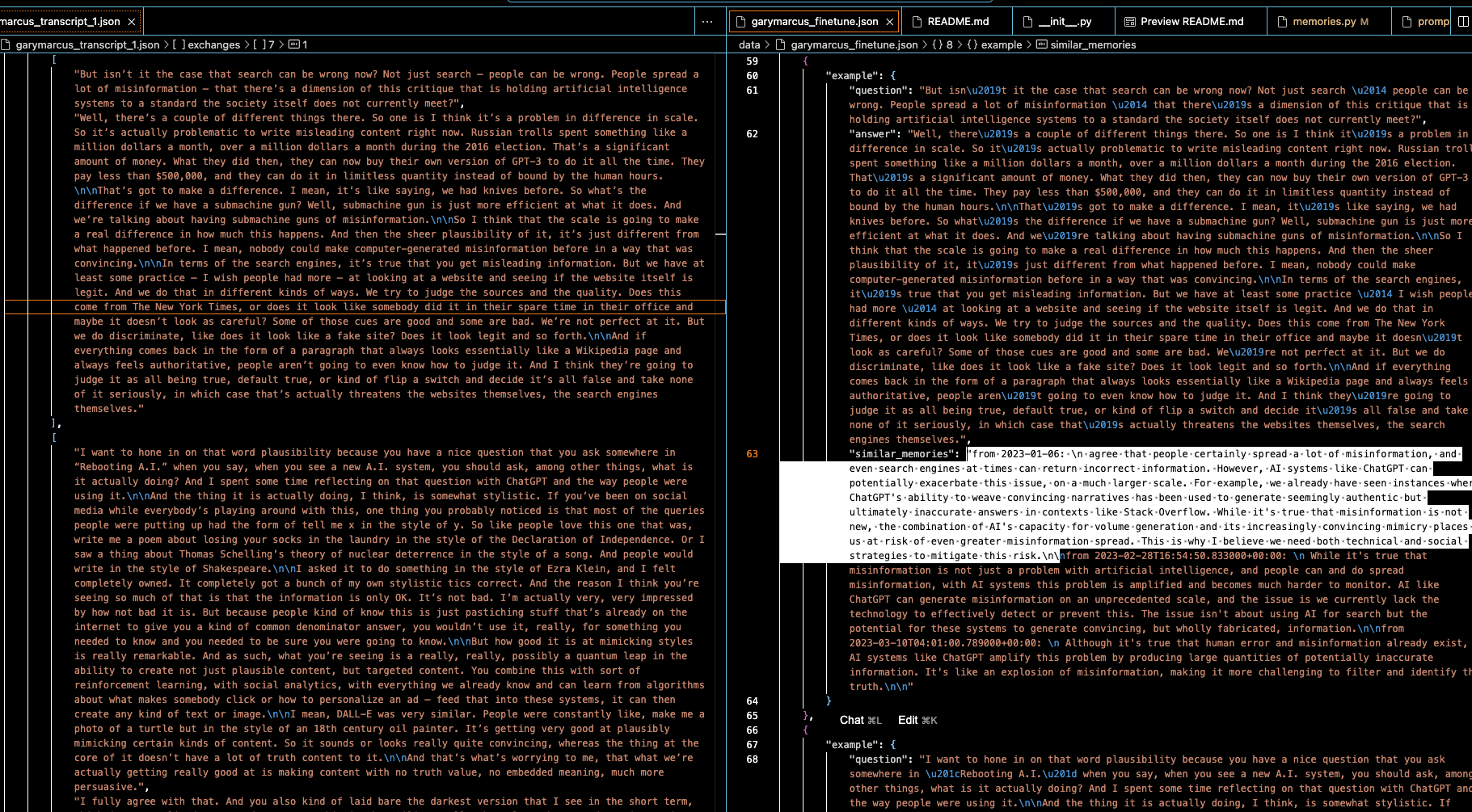Select the garymarcus_finetune.json tab
The height and width of the screenshot is (812, 1472).
pyautogui.click(x=815, y=22)
